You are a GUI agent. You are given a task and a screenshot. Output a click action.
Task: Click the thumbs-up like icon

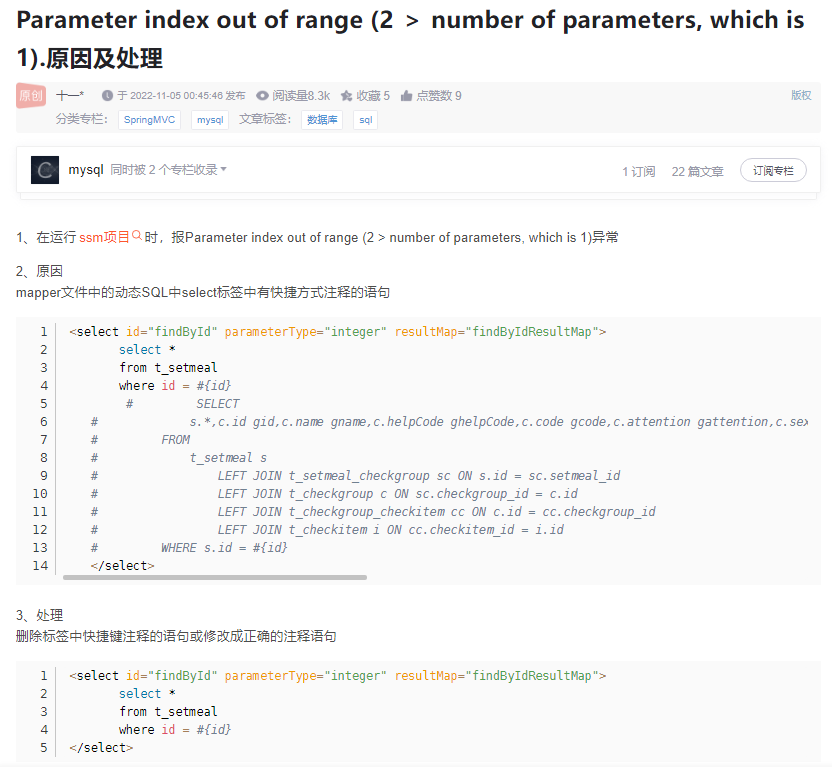pos(406,96)
